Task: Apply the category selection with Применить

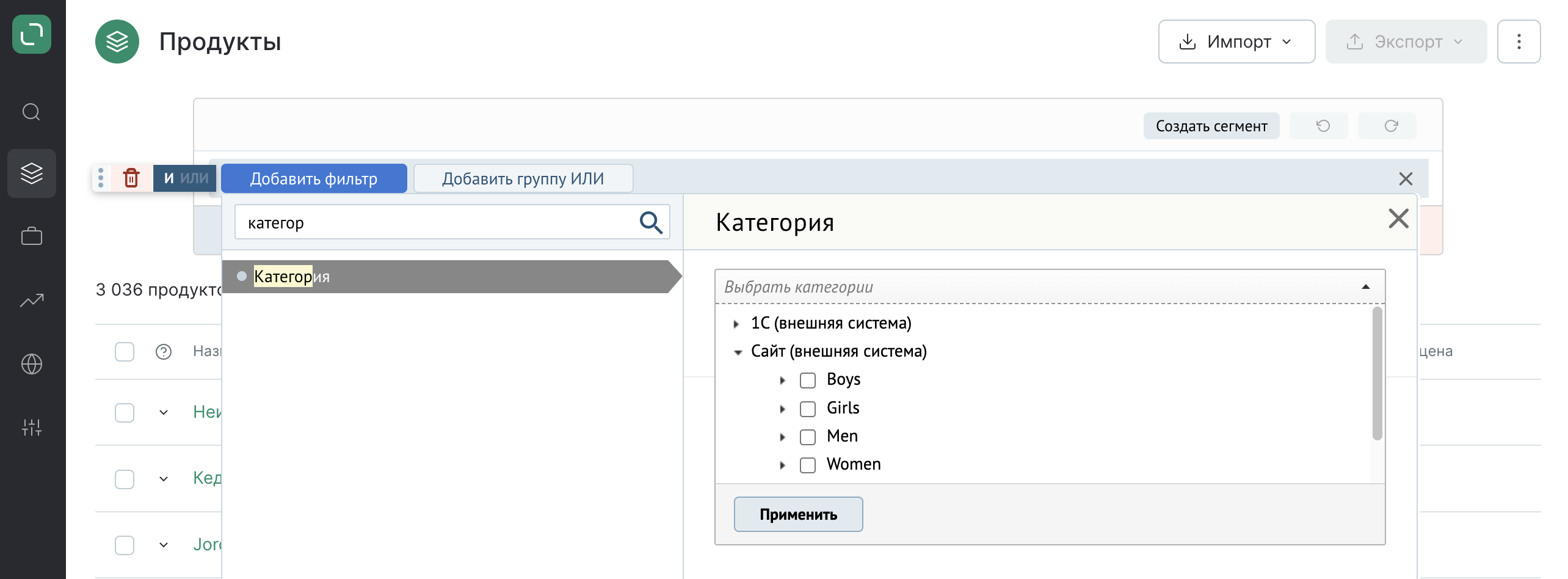Action: point(798,514)
